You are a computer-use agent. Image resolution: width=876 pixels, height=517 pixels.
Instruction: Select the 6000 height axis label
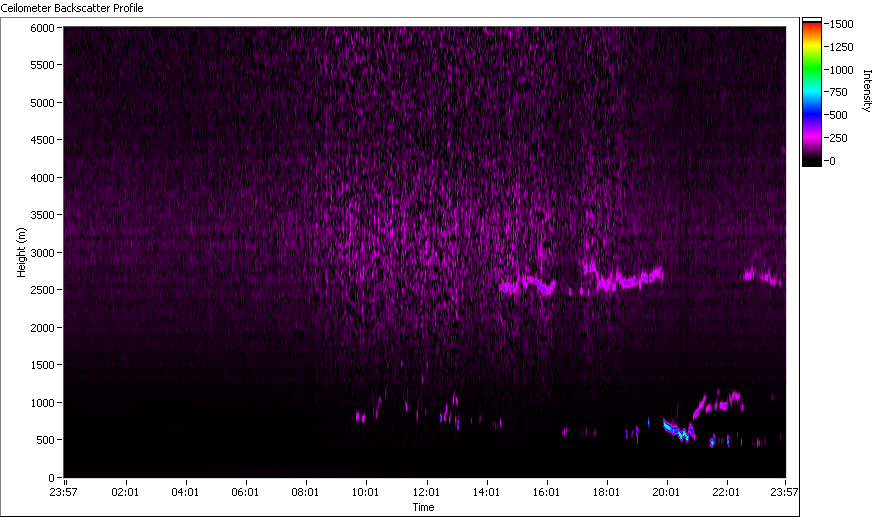42,28
